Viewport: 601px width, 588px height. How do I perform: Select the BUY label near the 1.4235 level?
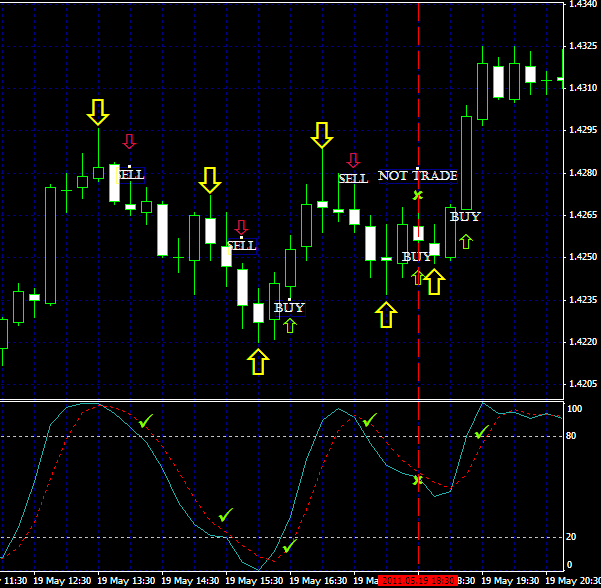pyautogui.click(x=290, y=308)
